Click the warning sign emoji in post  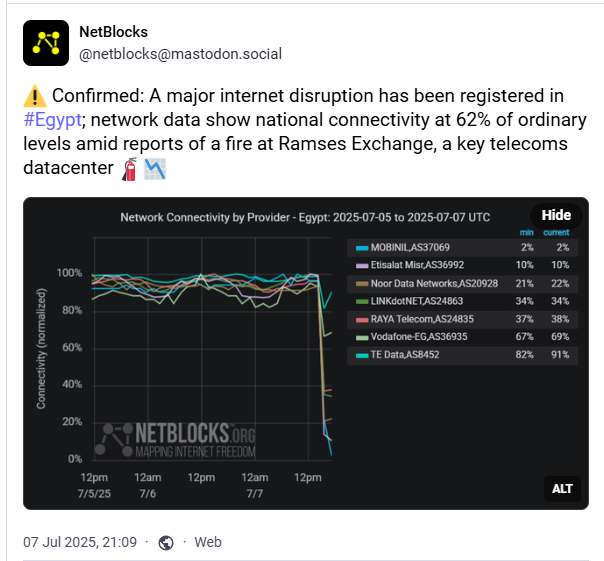tap(35, 96)
